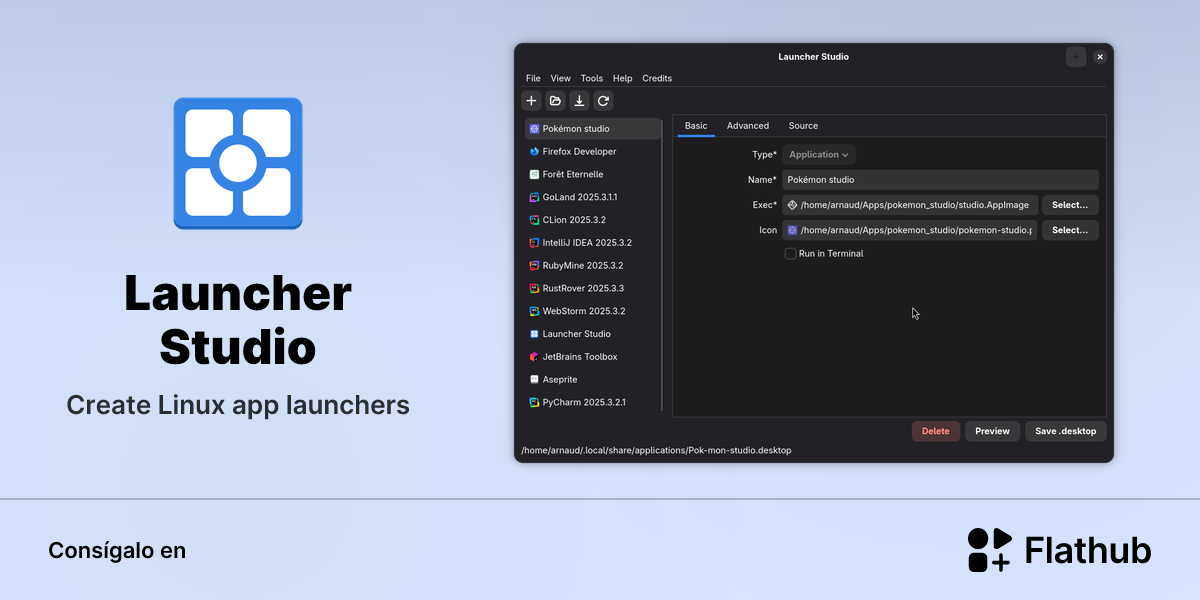Select 'RustRover 2025.3.3' row
Viewport: 1200px width, 600px height.
(593, 288)
